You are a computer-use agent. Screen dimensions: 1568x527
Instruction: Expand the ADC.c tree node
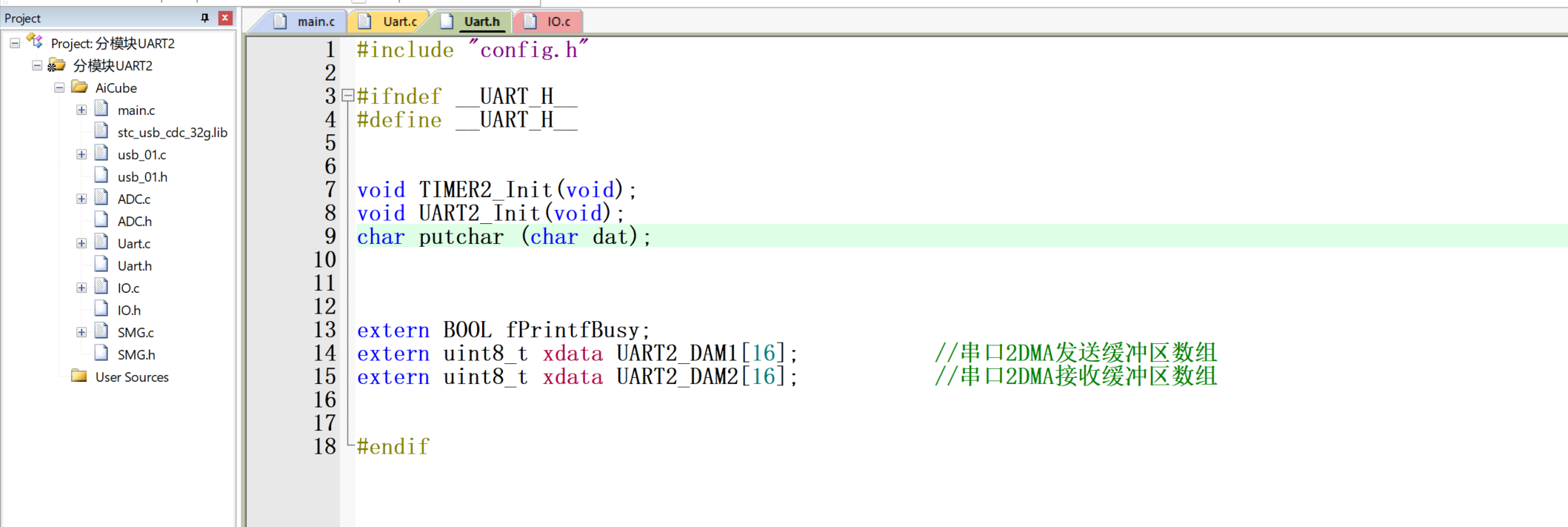(x=81, y=199)
